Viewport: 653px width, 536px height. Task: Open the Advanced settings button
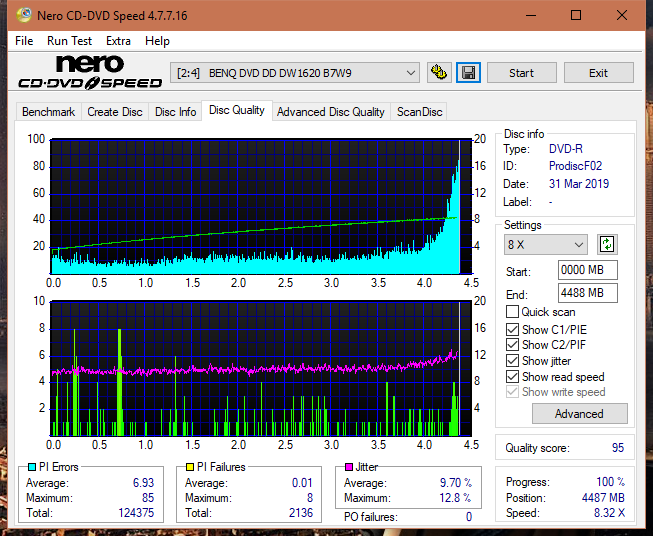[579, 414]
